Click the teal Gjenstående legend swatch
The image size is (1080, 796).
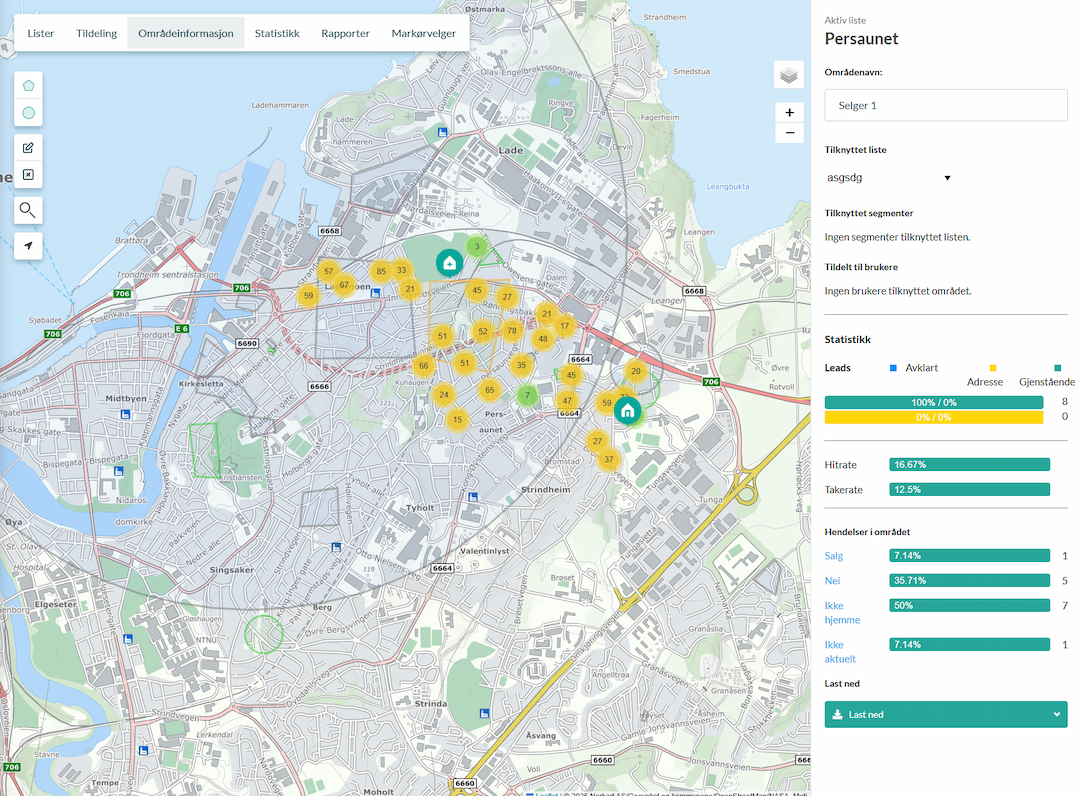[1057, 368]
